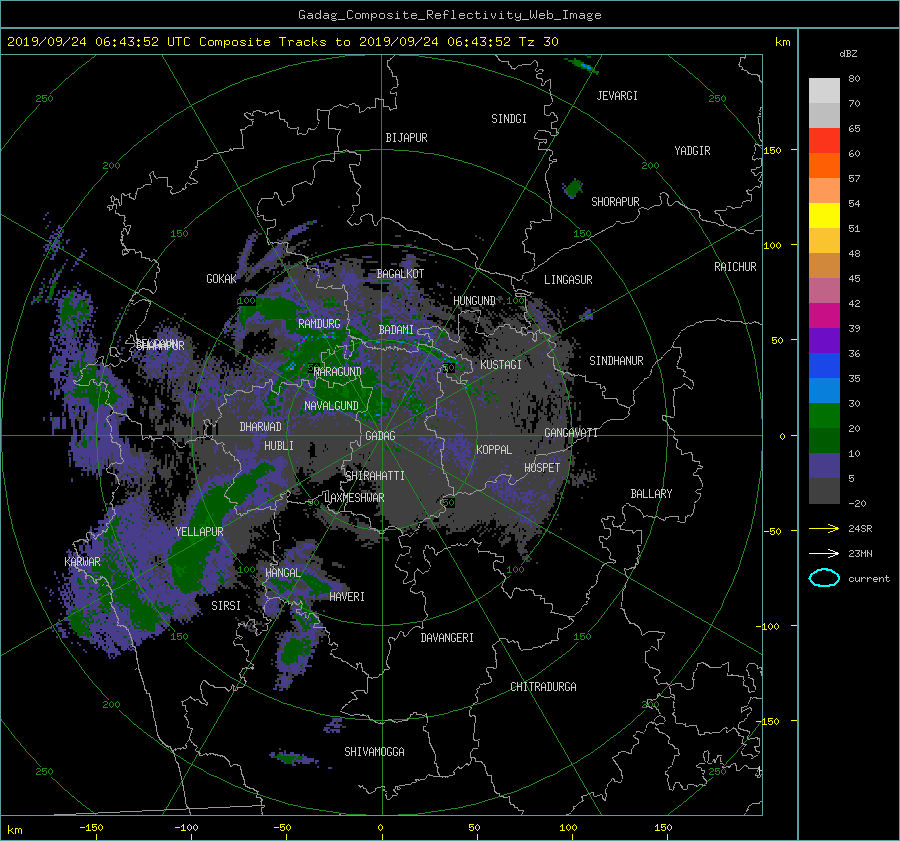The image size is (900, 841).
Task: Click the SIRSI city label
Action: pyautogui.click(x=226, y=606)
